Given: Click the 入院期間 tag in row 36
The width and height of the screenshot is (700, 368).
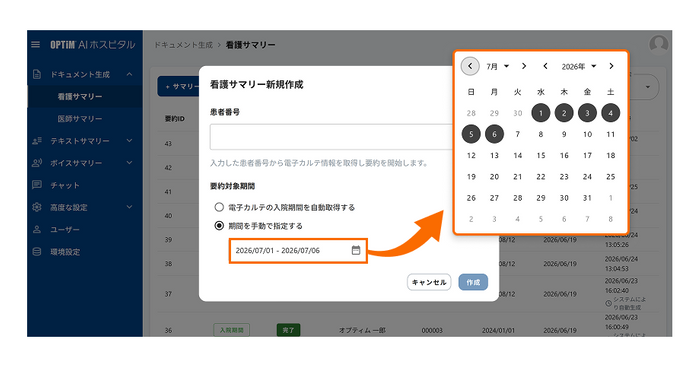Looking at the screenshot, I should (x=231, y=330).
